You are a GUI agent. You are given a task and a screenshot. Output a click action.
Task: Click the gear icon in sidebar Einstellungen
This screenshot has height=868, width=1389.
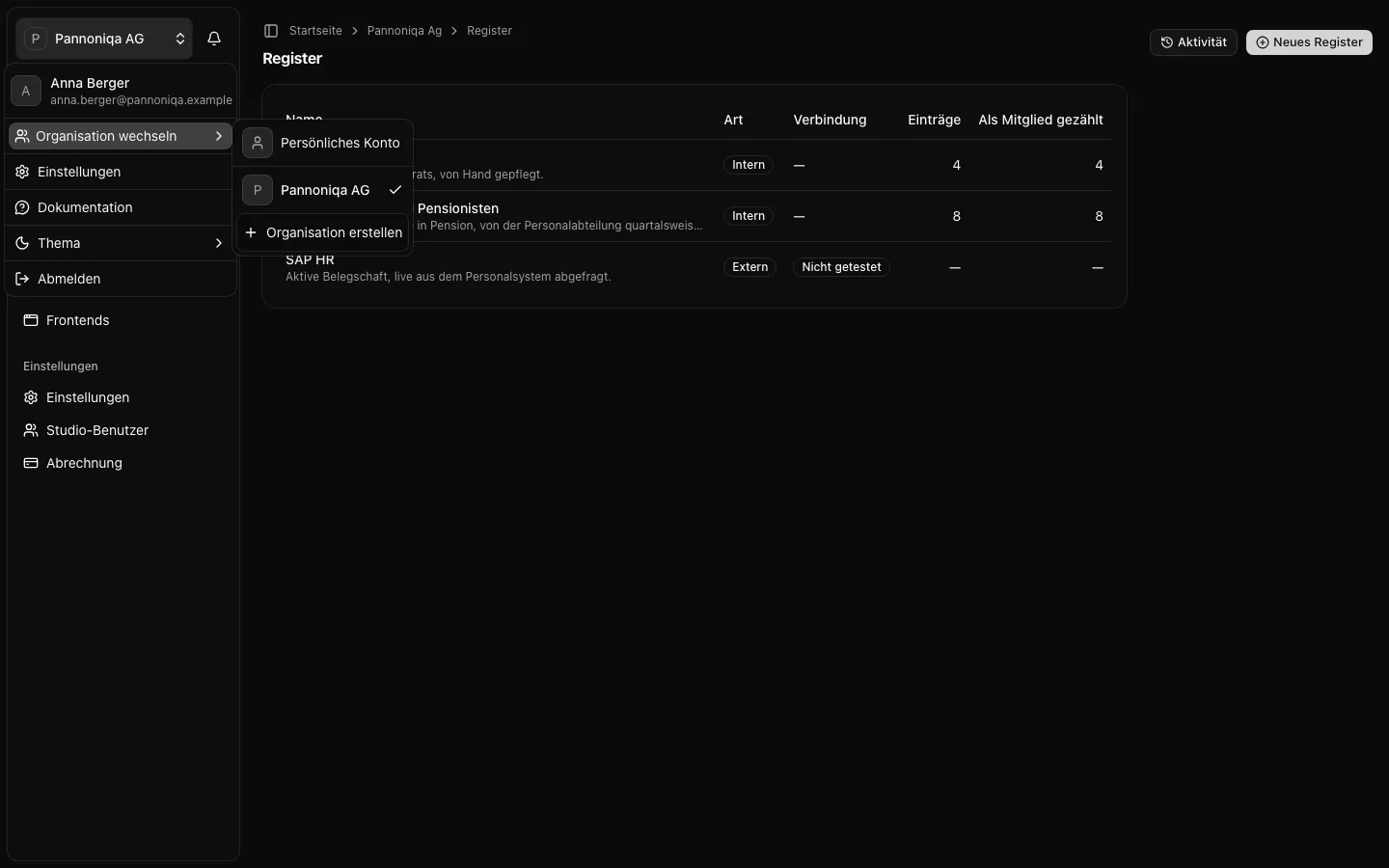[31, 397]
